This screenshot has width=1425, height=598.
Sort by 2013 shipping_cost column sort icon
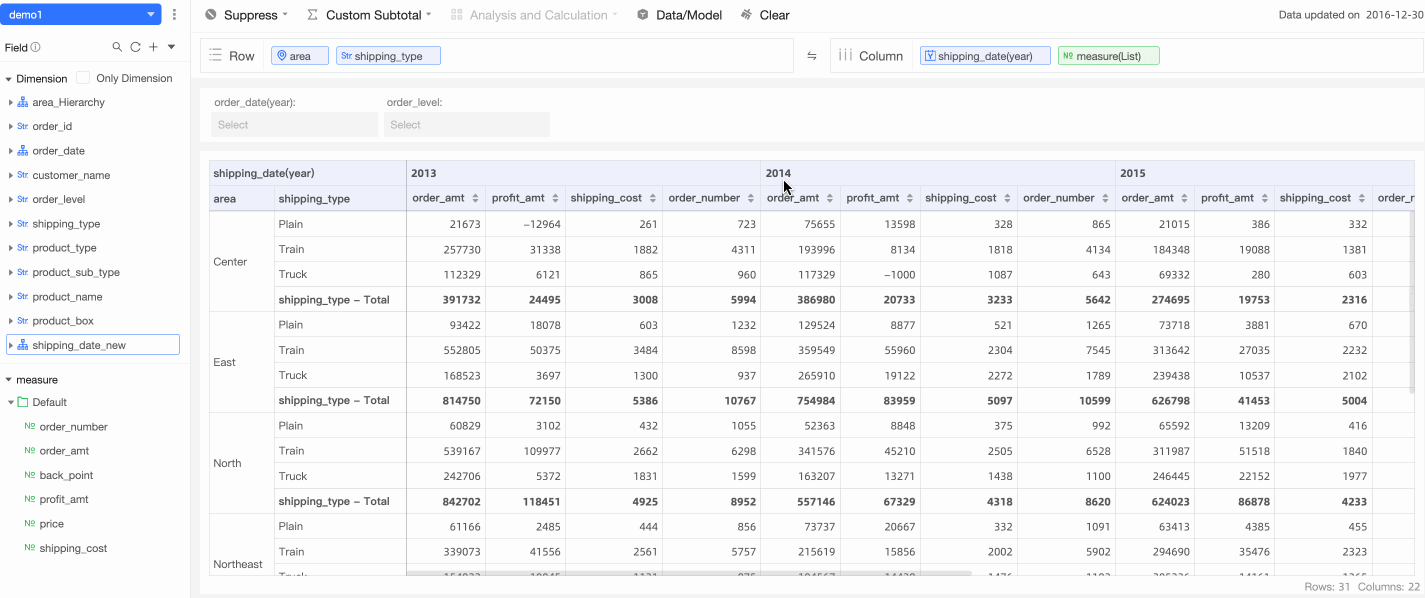(652, 199)
